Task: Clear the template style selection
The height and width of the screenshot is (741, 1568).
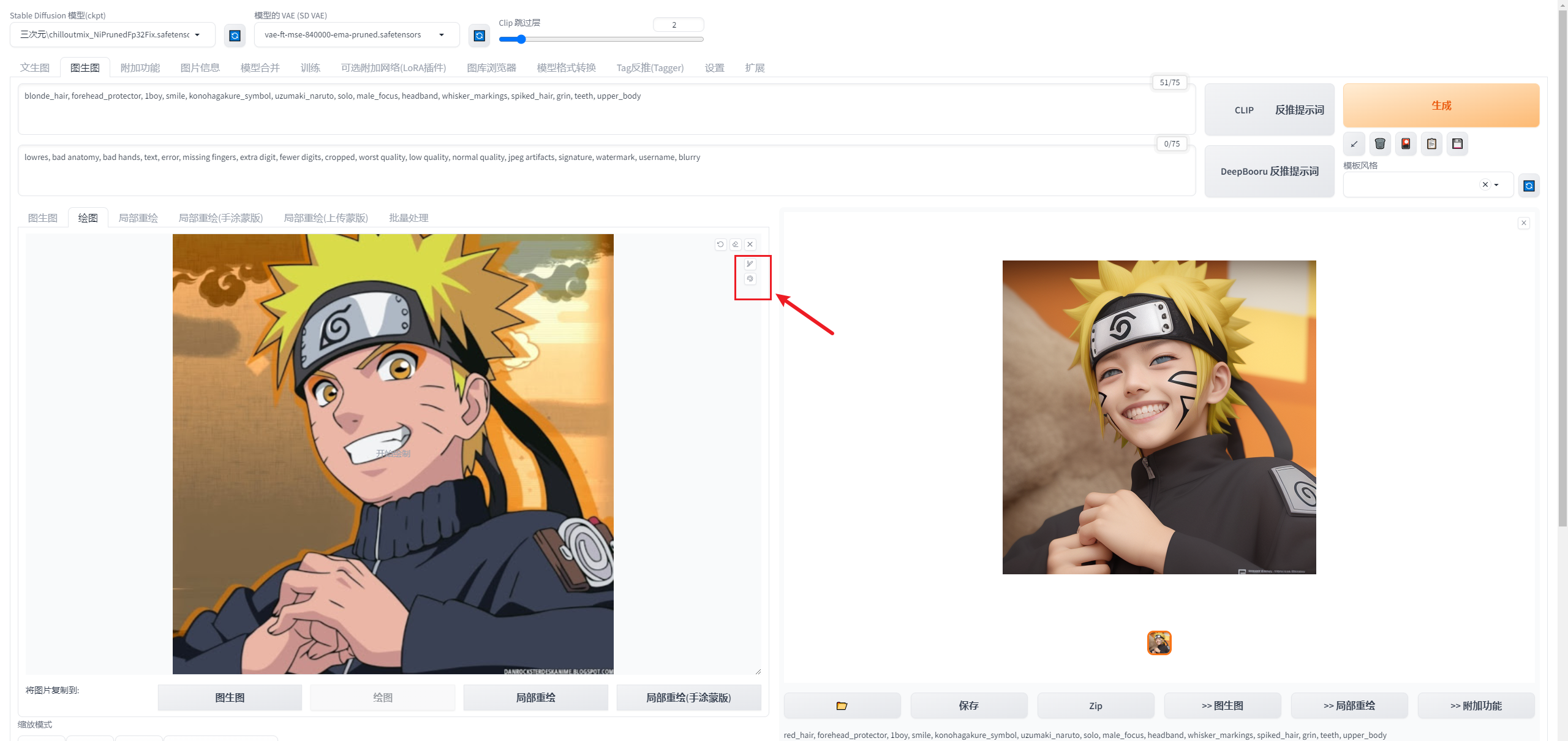Action: pyautogui.click(x=1485, y=184)
